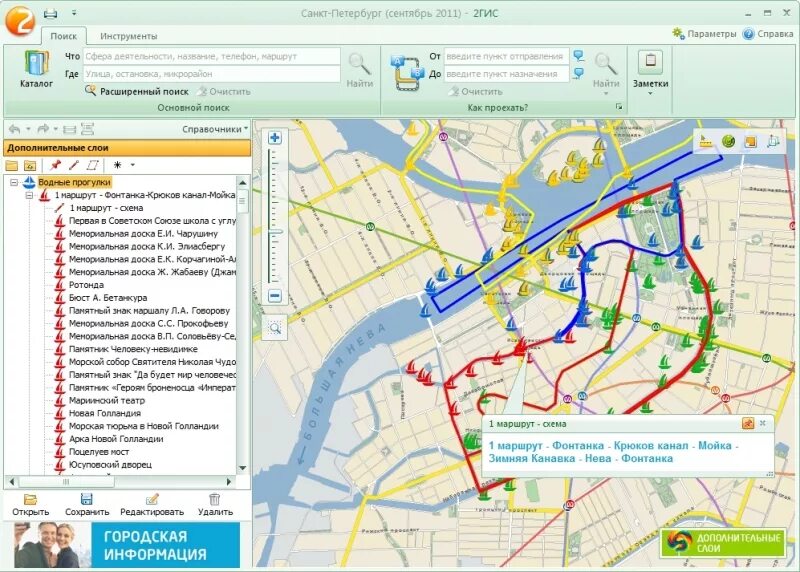The image size is (800, 572).
Task: Click the departure point map marker icon
Action: coord(579,56)
